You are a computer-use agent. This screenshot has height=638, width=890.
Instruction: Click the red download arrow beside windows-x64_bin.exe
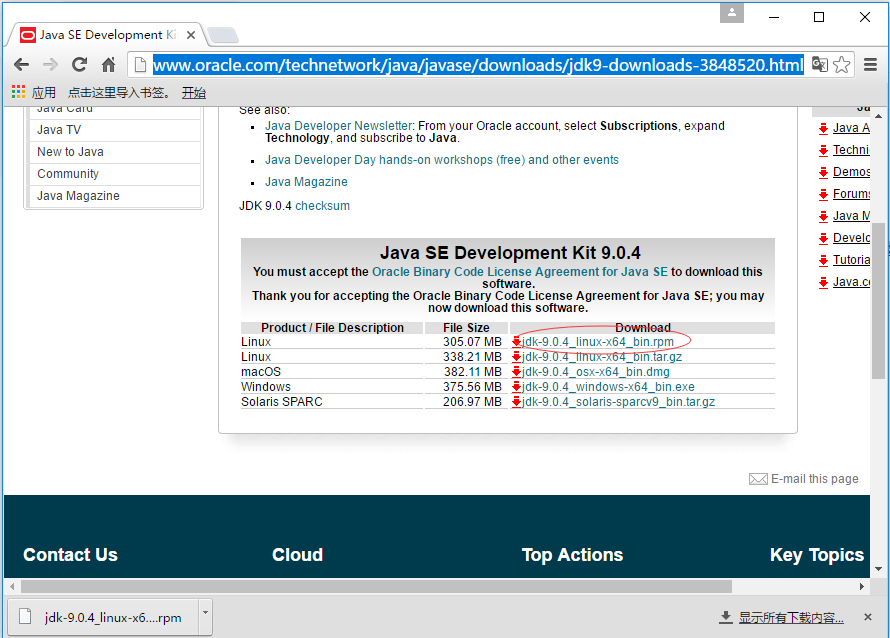pyautogui.click(x=517, y=387)
